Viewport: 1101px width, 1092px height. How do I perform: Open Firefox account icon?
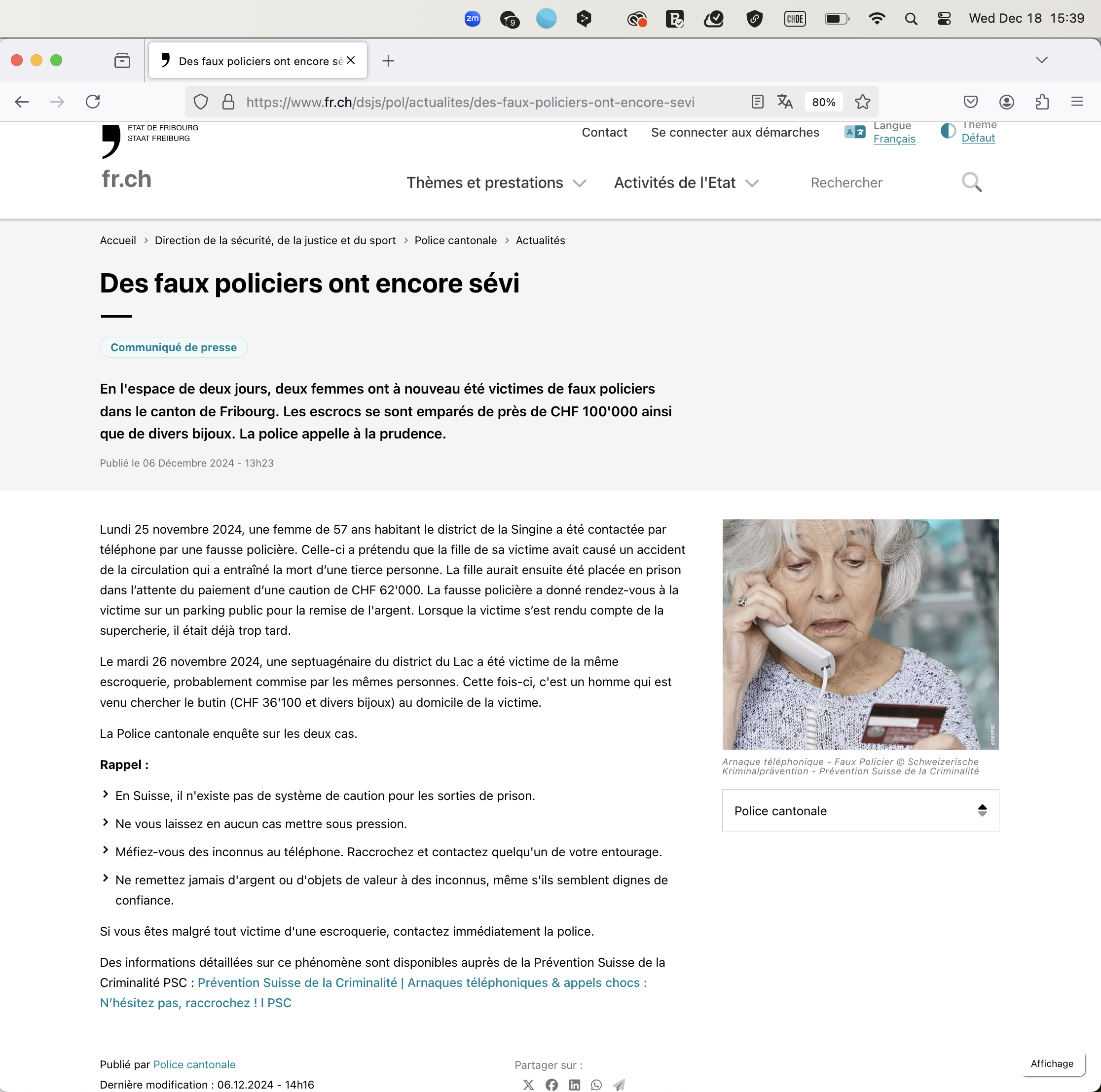click(1006, 102)
